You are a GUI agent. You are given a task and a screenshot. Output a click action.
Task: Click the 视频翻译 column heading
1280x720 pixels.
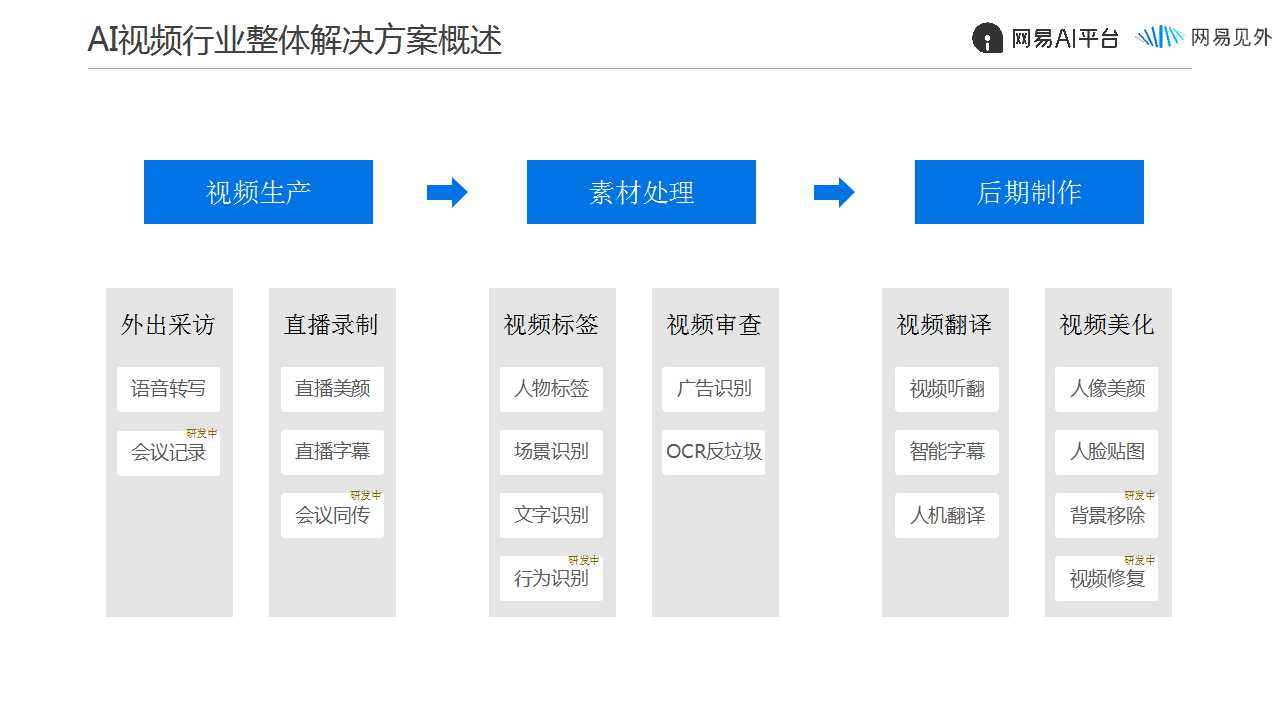click(x=944, y=325)
